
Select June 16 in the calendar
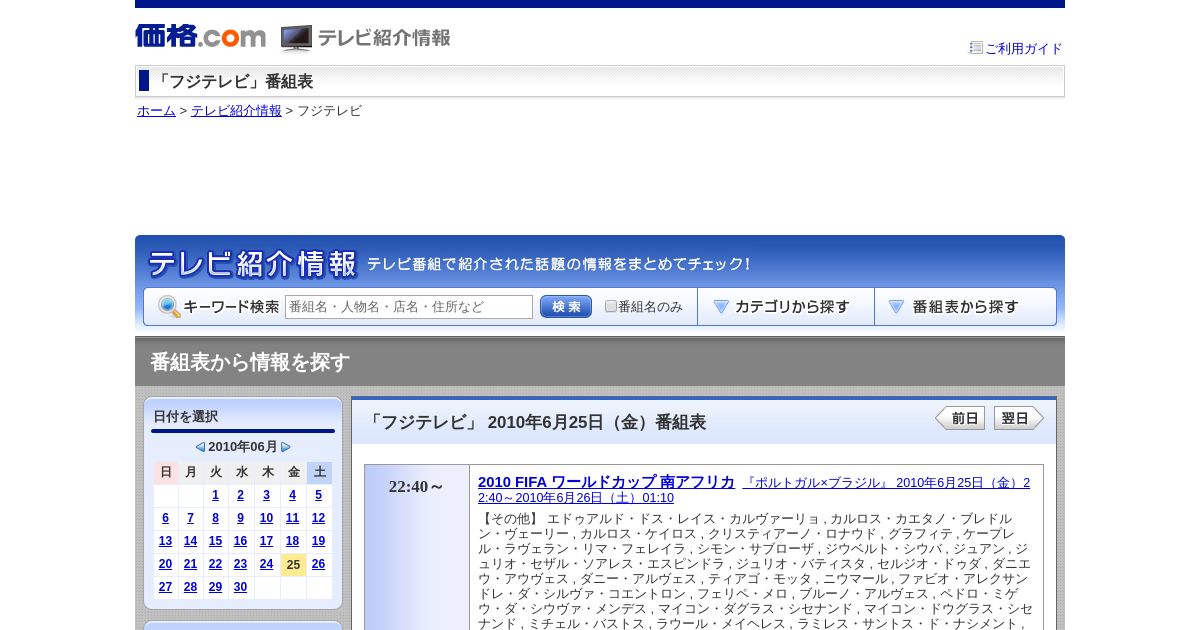(x=240, y=541)
